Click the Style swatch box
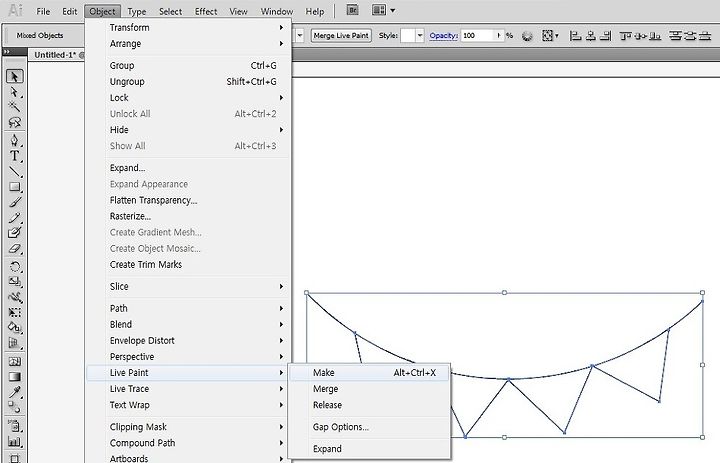The image size is (720, 463). pos(408,35)
